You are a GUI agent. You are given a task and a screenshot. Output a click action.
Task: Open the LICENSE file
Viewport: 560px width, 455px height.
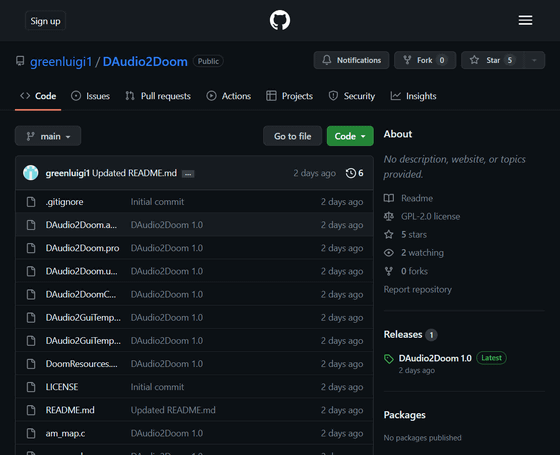coord(62,387)
